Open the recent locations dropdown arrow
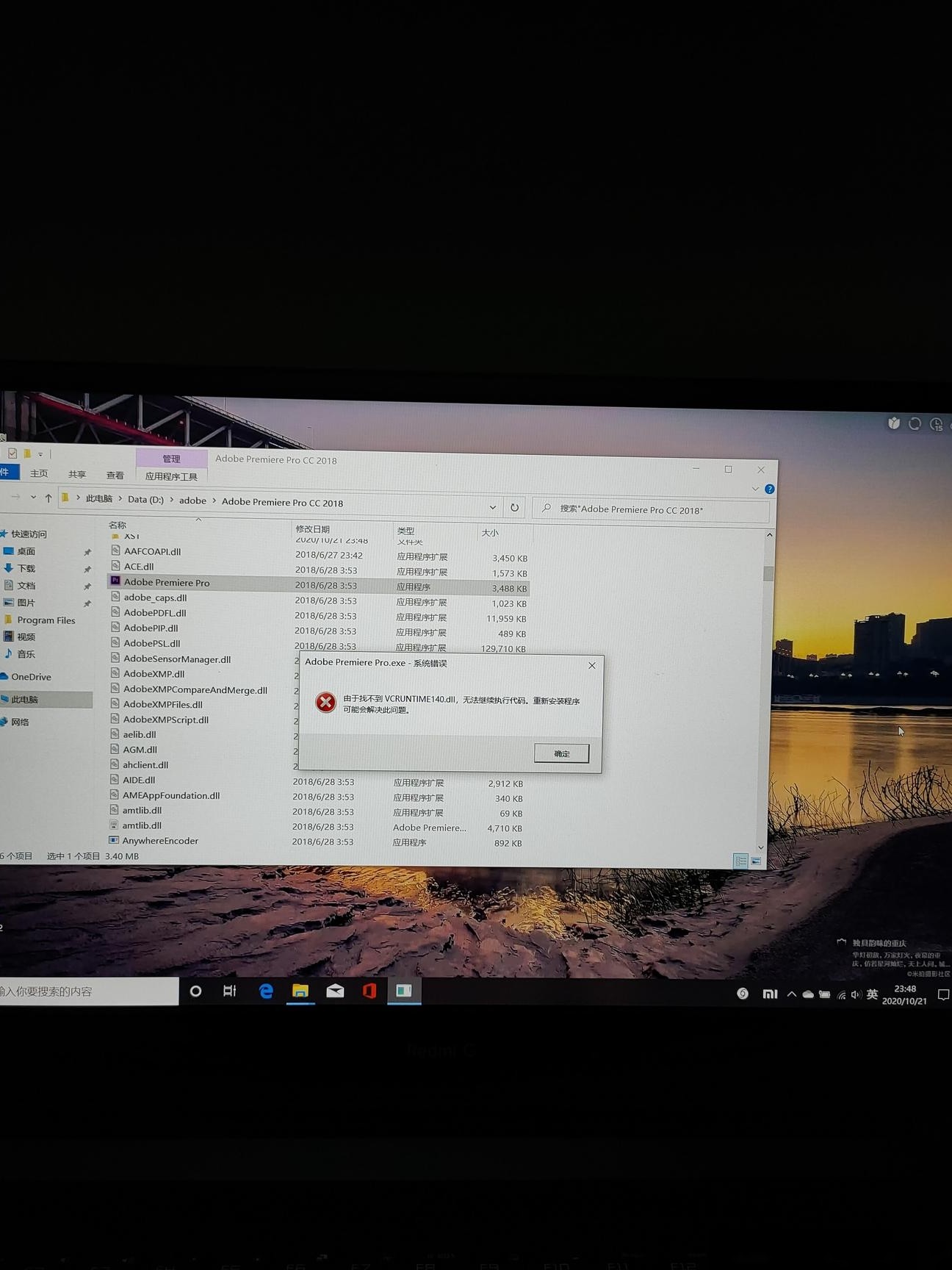The image size is (952, 1270). click(x=33, y=498)
